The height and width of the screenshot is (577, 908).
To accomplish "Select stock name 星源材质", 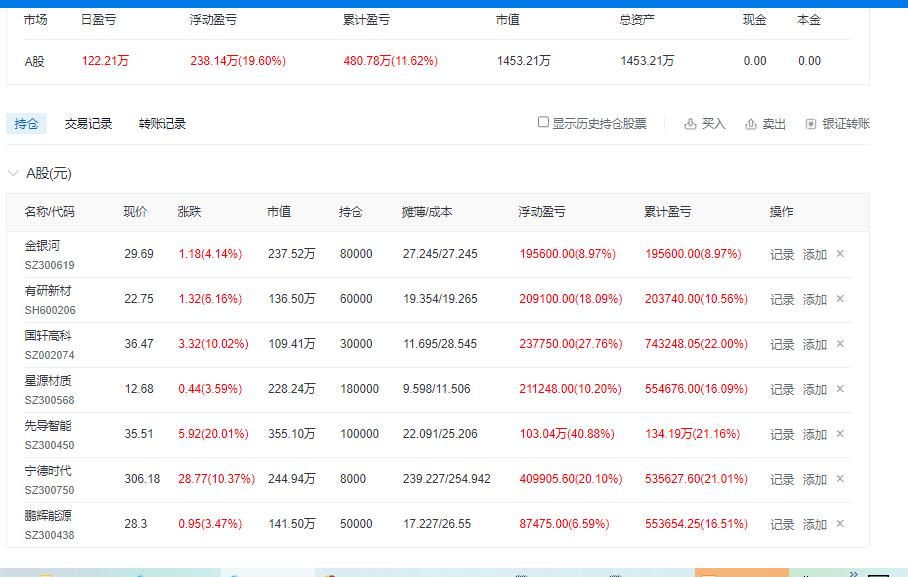I will [47, 381].
